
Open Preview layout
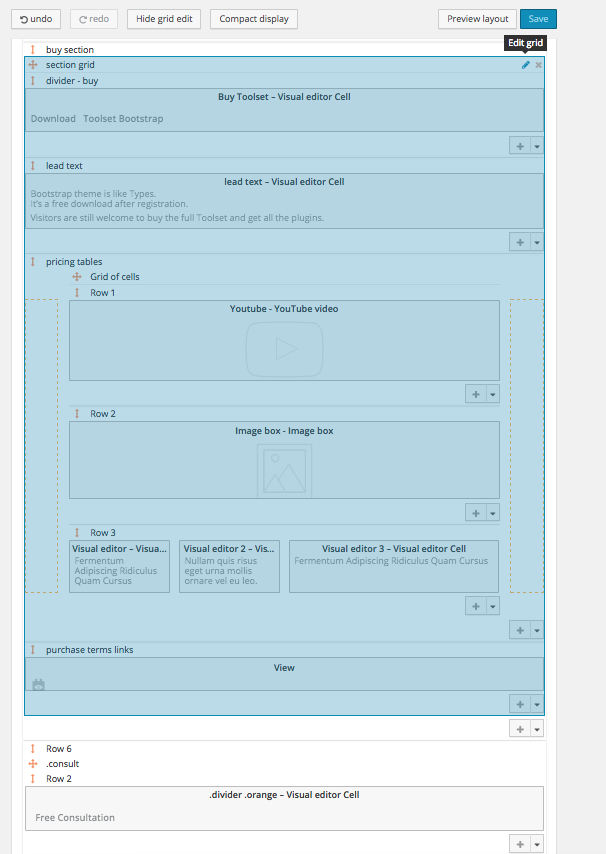pos(478,19)
